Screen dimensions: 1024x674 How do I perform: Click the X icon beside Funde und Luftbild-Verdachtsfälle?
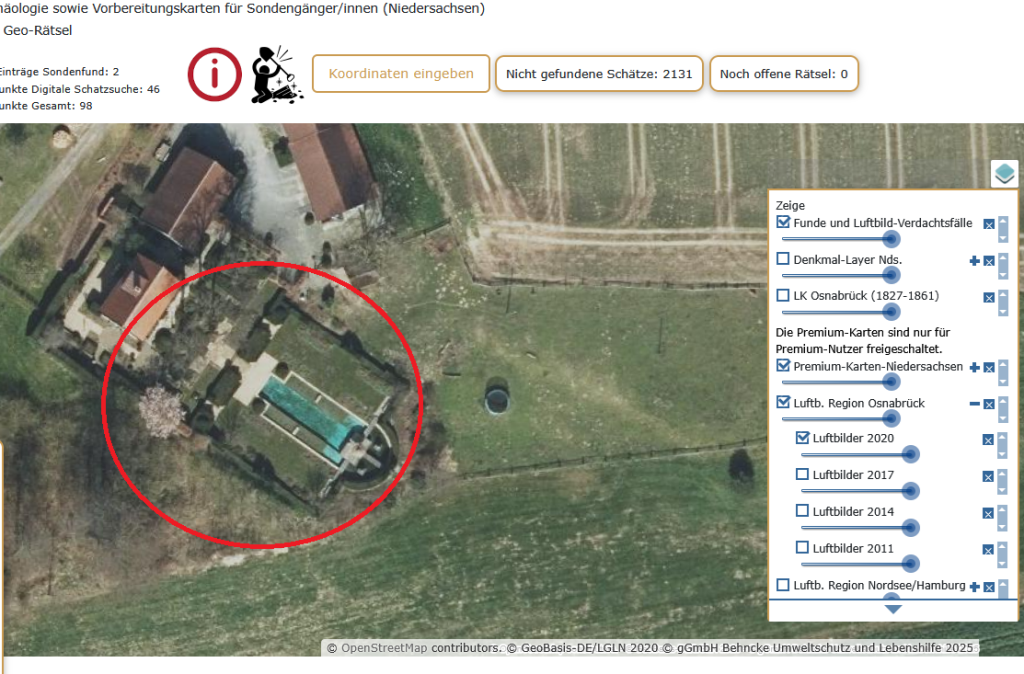(988, 225)
